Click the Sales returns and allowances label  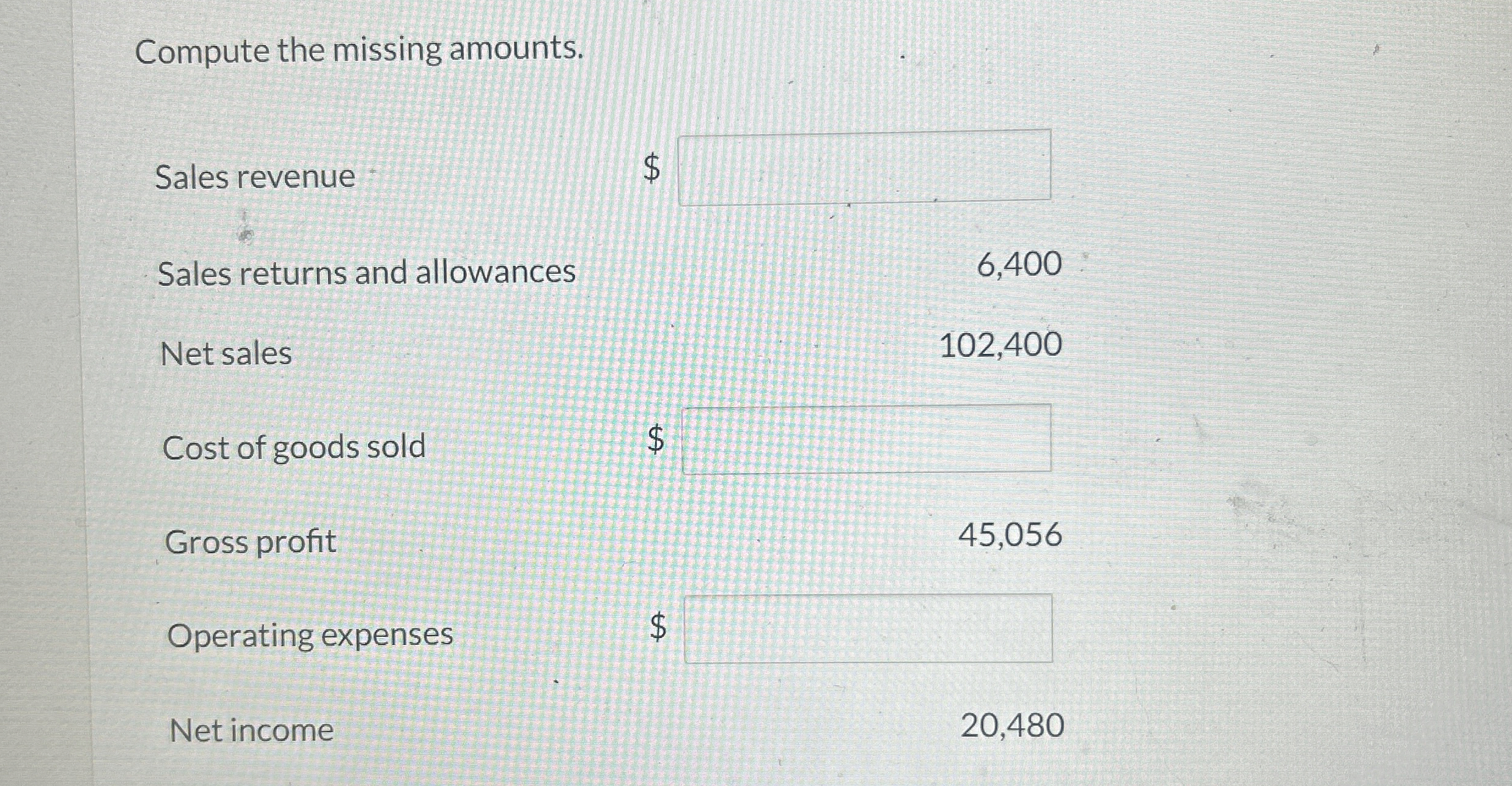click(366, 273)
